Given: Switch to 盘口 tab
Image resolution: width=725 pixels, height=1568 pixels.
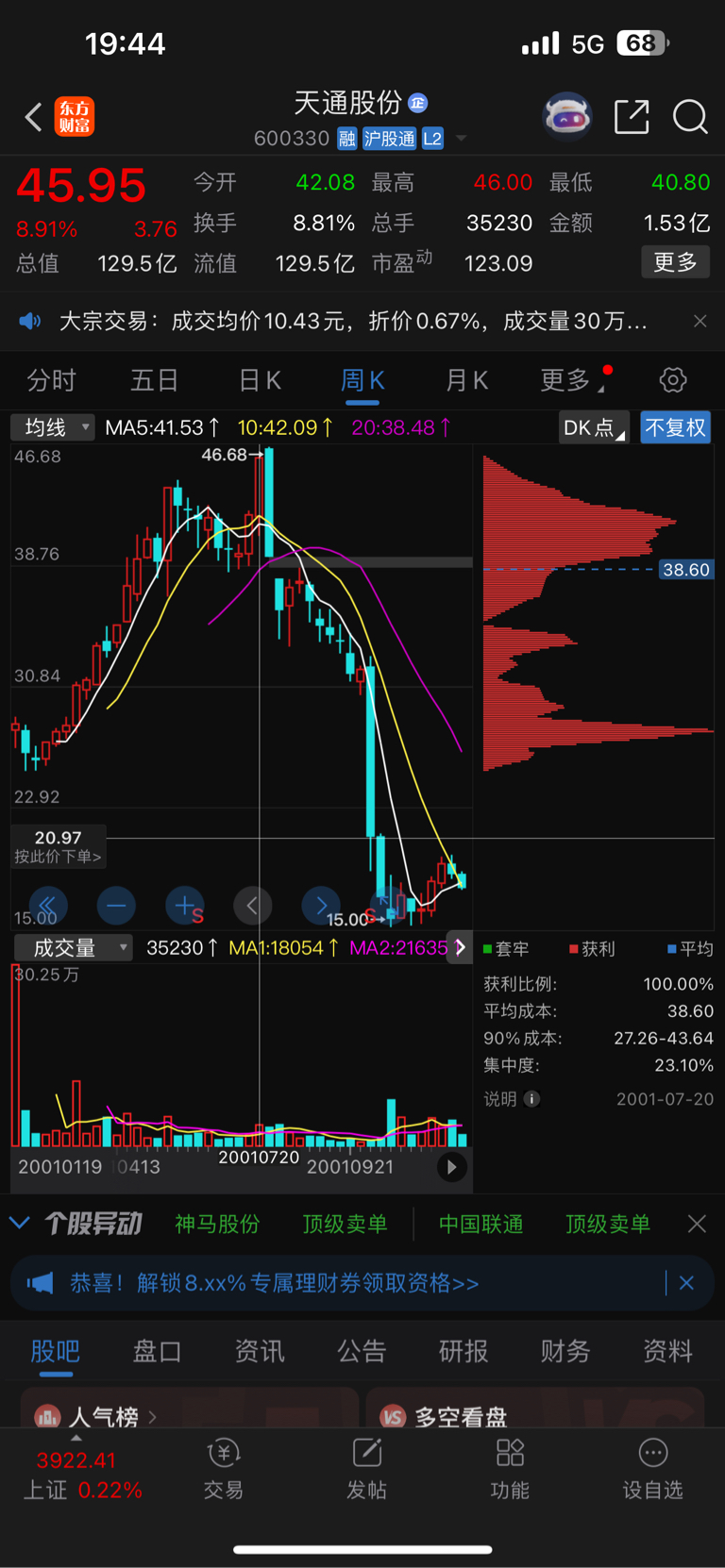Looking at the screenshot, I should pos(157,1351).
